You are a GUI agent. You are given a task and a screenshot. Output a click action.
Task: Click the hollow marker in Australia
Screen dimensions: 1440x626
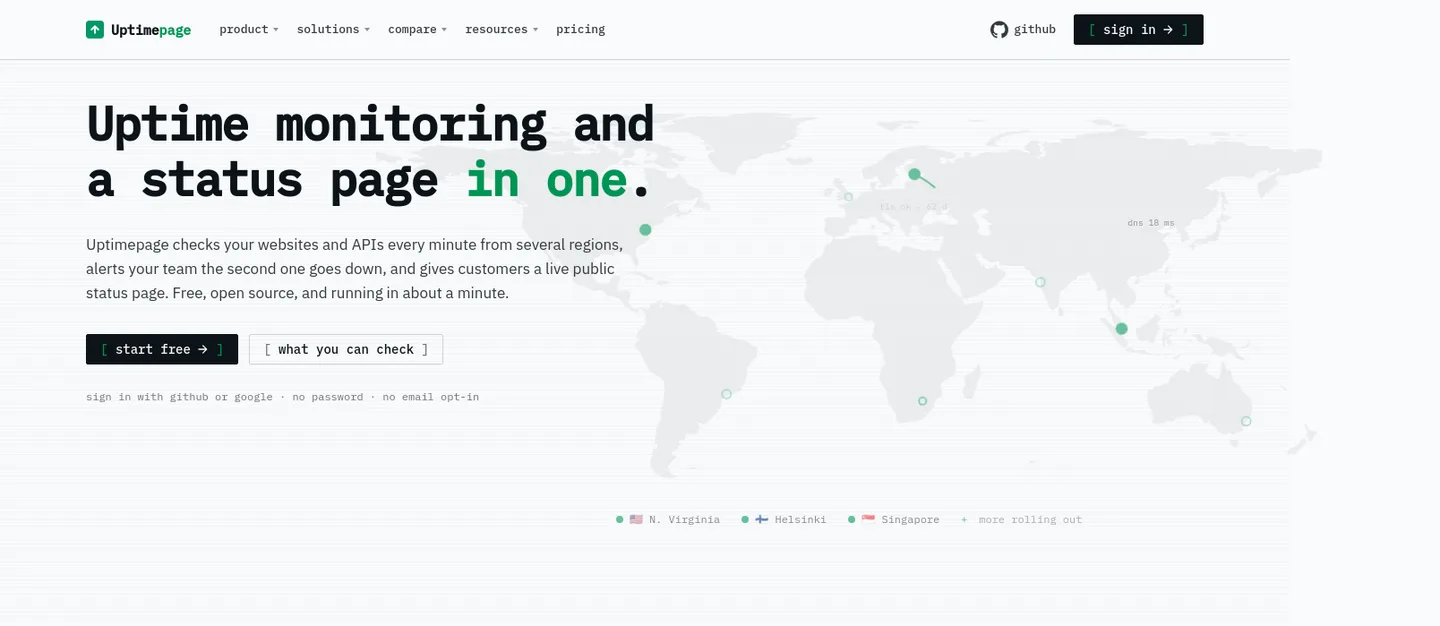point(1246,421)
